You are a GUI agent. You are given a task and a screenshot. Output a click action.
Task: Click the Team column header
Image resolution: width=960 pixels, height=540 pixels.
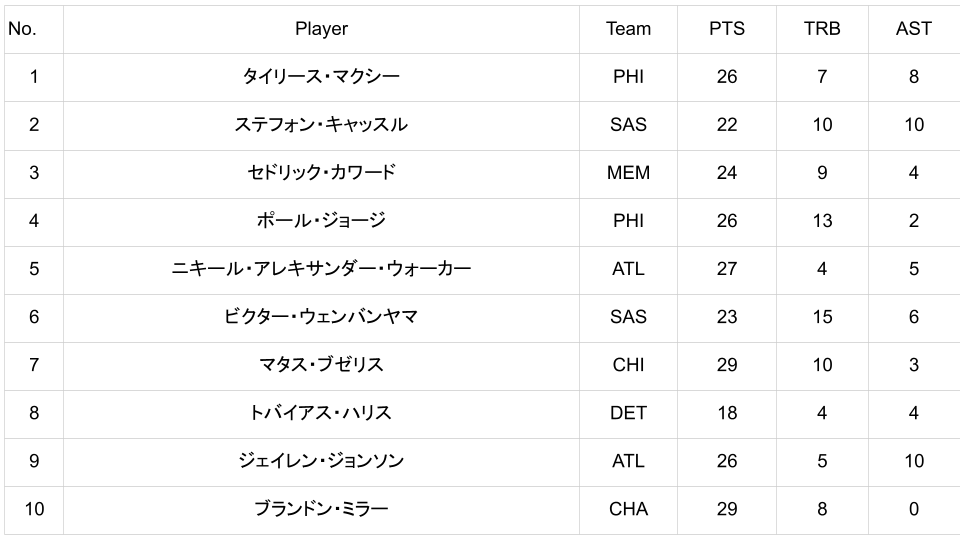[628, 29]
